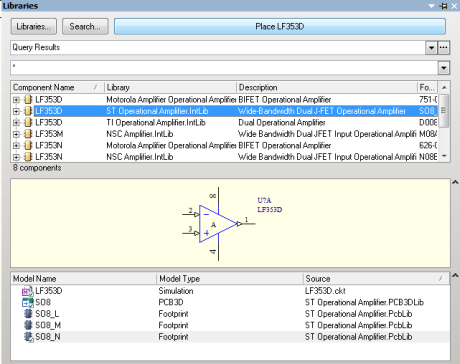Click 'Simulation' model type cell

(x=176, y=291)
